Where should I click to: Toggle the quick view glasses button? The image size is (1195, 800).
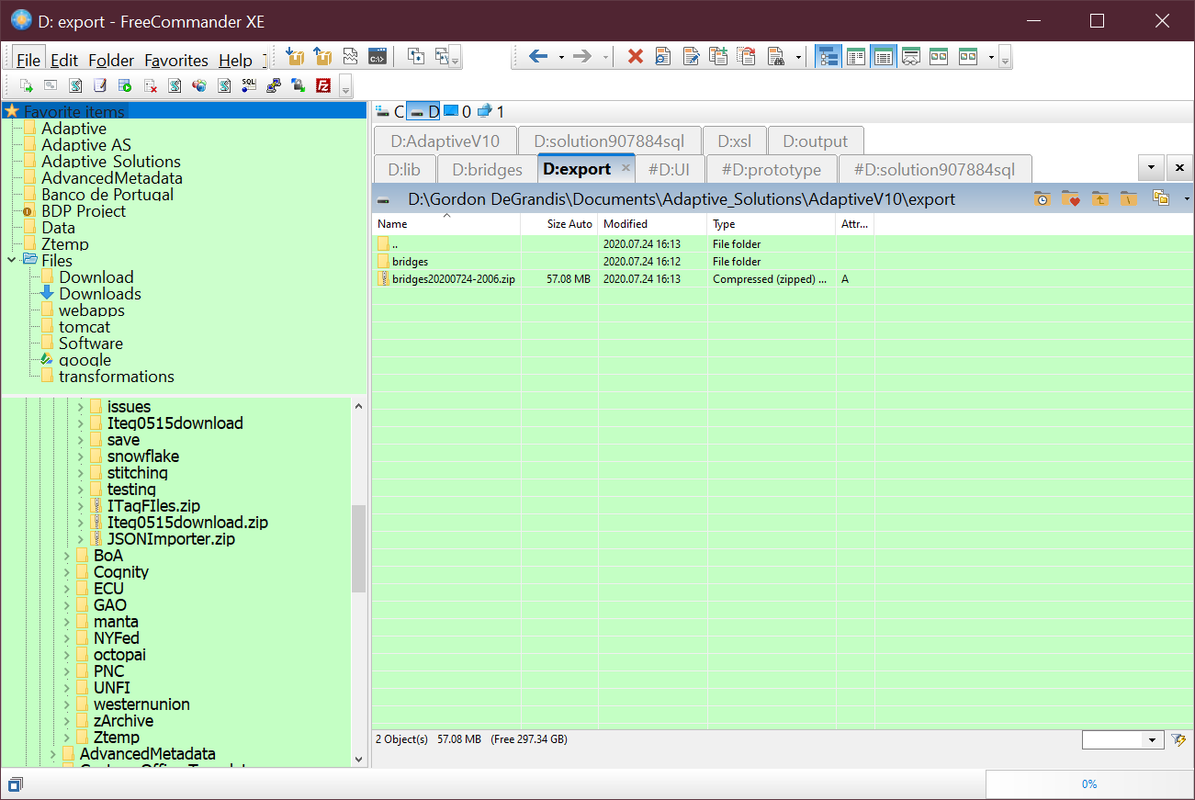pyautogui.click(x=911, y=56)
